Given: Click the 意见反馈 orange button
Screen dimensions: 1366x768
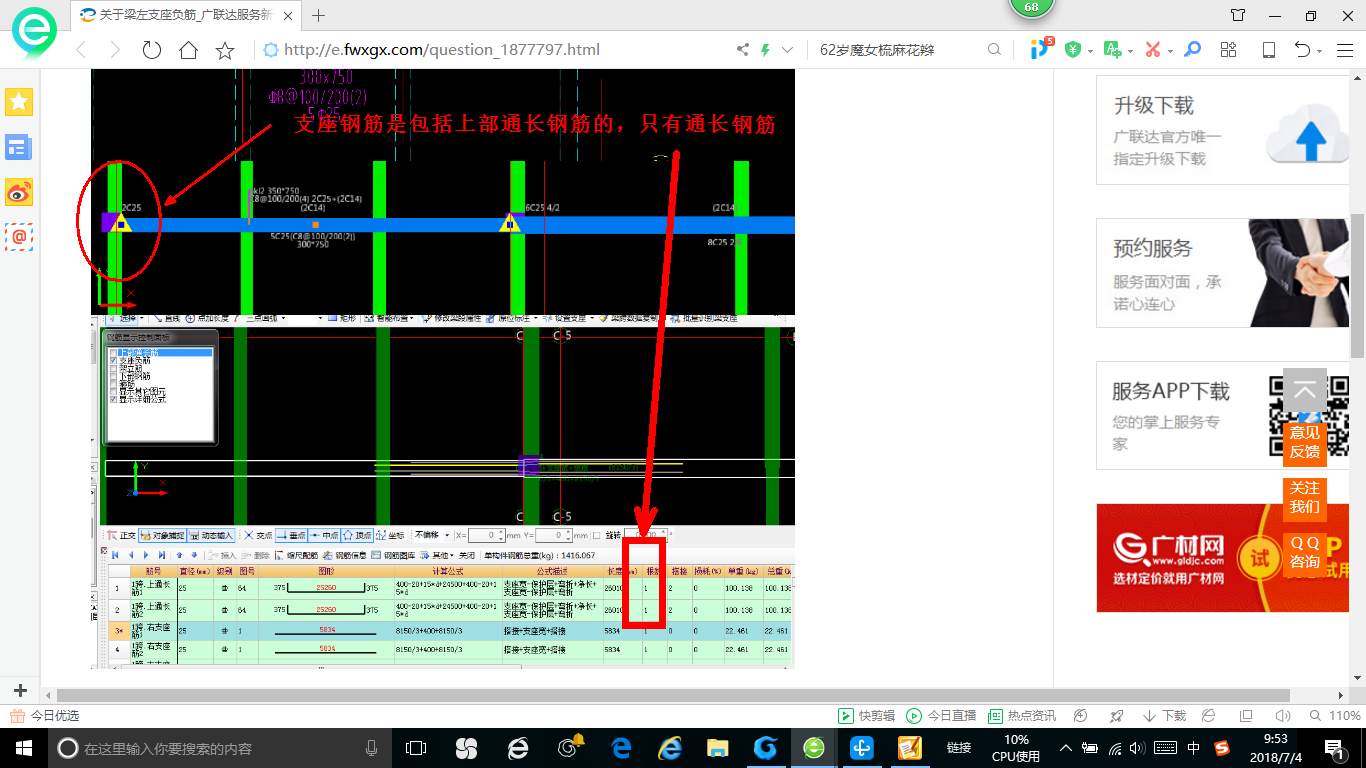Looking at the screenshot, I should (x=1305, y=443).
